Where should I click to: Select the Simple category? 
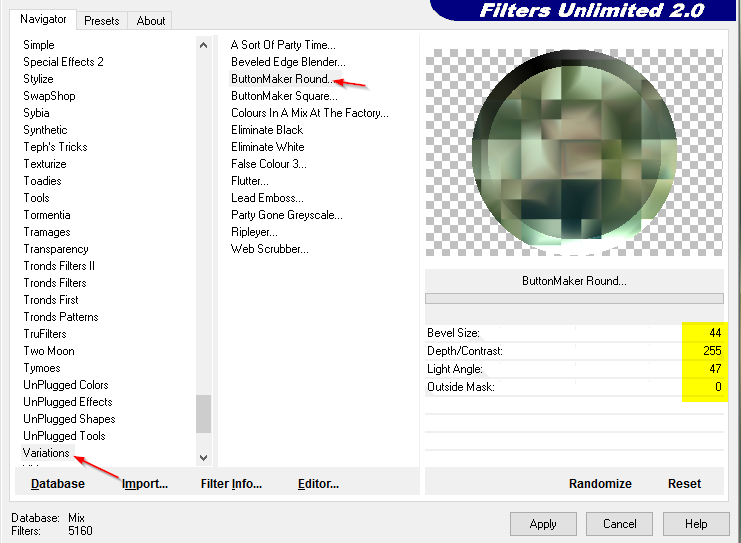39,45
